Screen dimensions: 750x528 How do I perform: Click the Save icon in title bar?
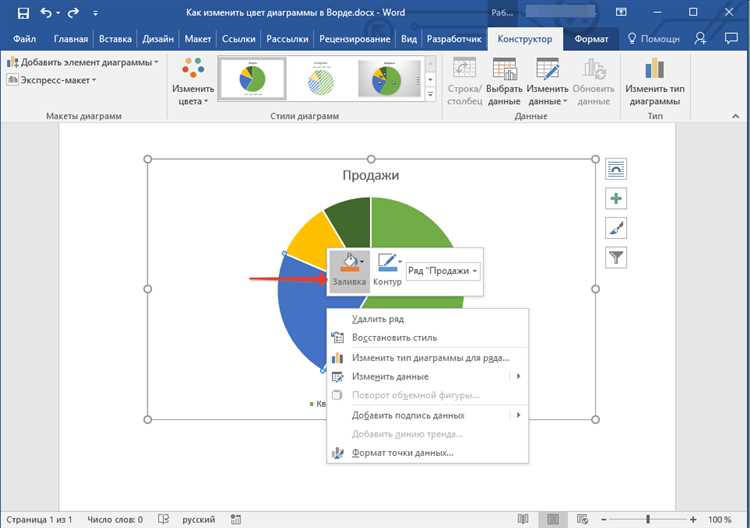tap(23, 13)
